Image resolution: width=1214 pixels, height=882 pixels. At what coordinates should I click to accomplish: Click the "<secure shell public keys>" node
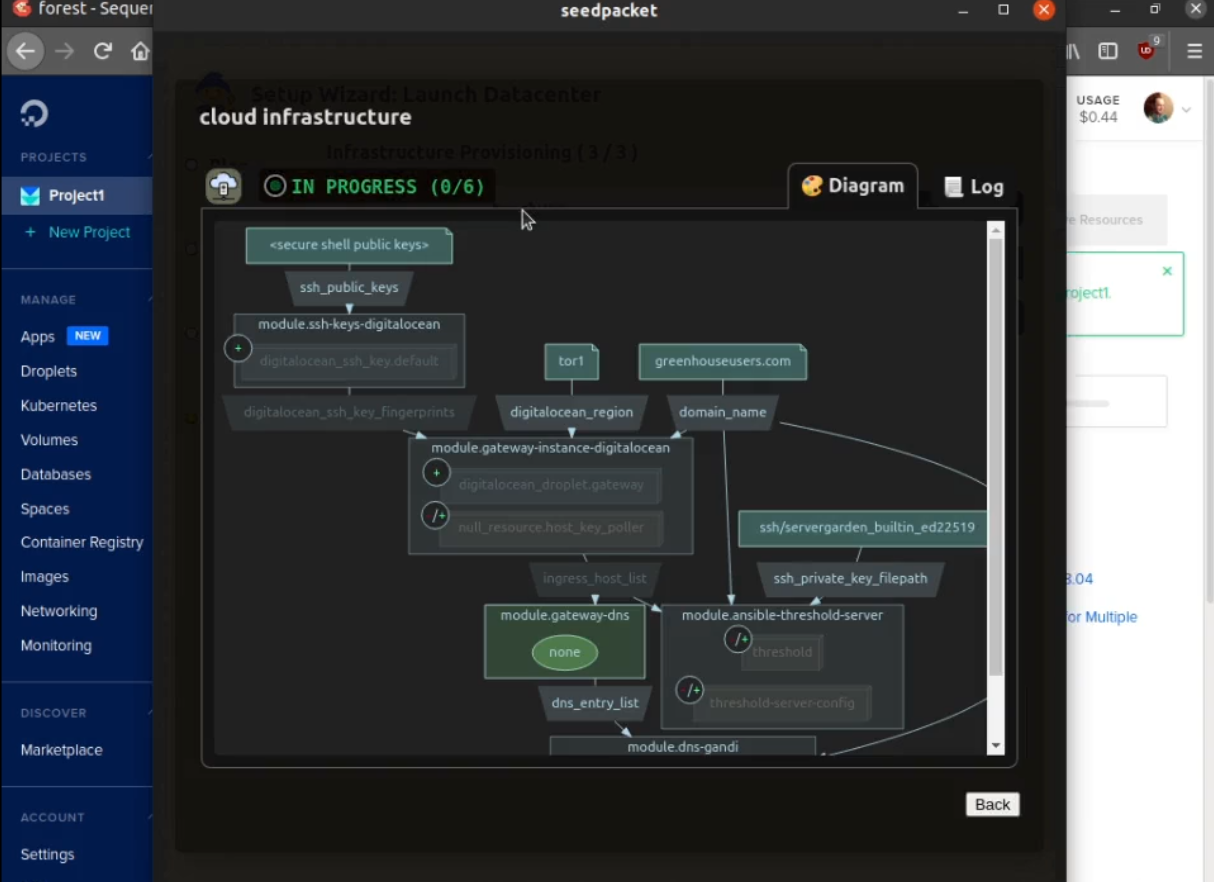(x=349, y=245)
